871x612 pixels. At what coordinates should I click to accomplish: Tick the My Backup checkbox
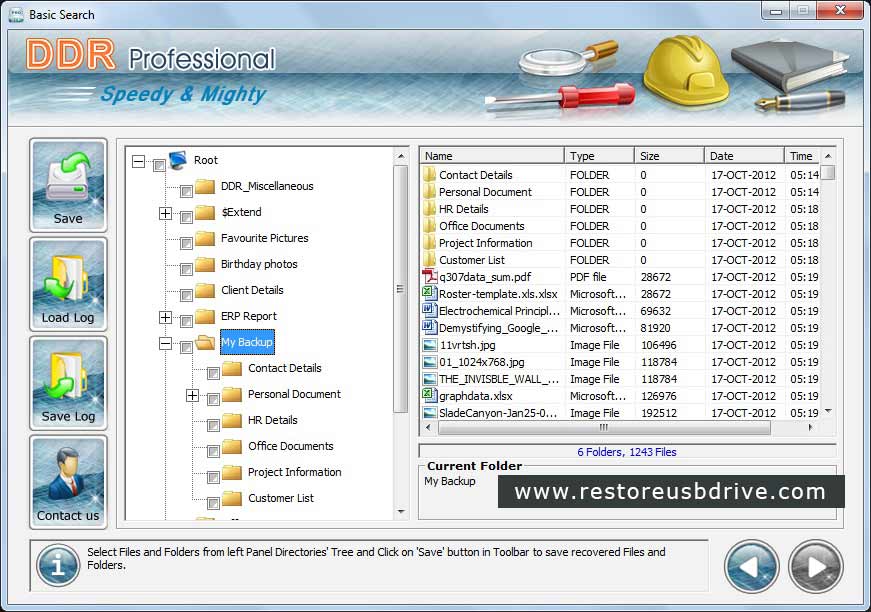tap(187, 348)
